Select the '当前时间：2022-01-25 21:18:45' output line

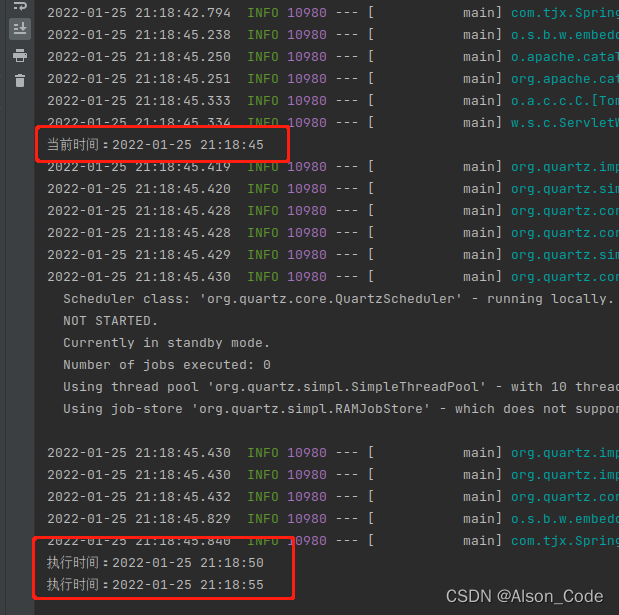(155, 145)
